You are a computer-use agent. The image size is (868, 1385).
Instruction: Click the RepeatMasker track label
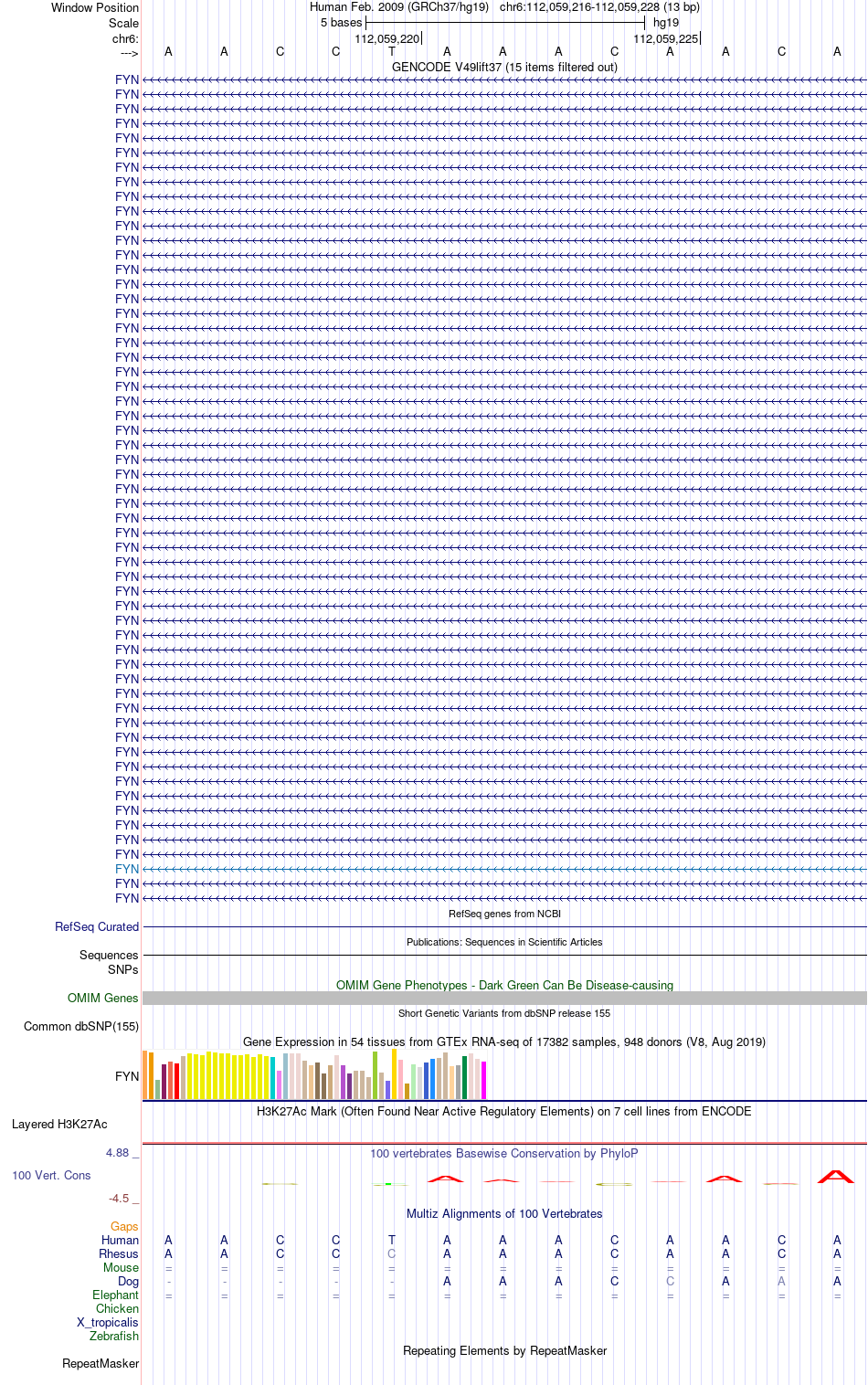[101, 1363]
